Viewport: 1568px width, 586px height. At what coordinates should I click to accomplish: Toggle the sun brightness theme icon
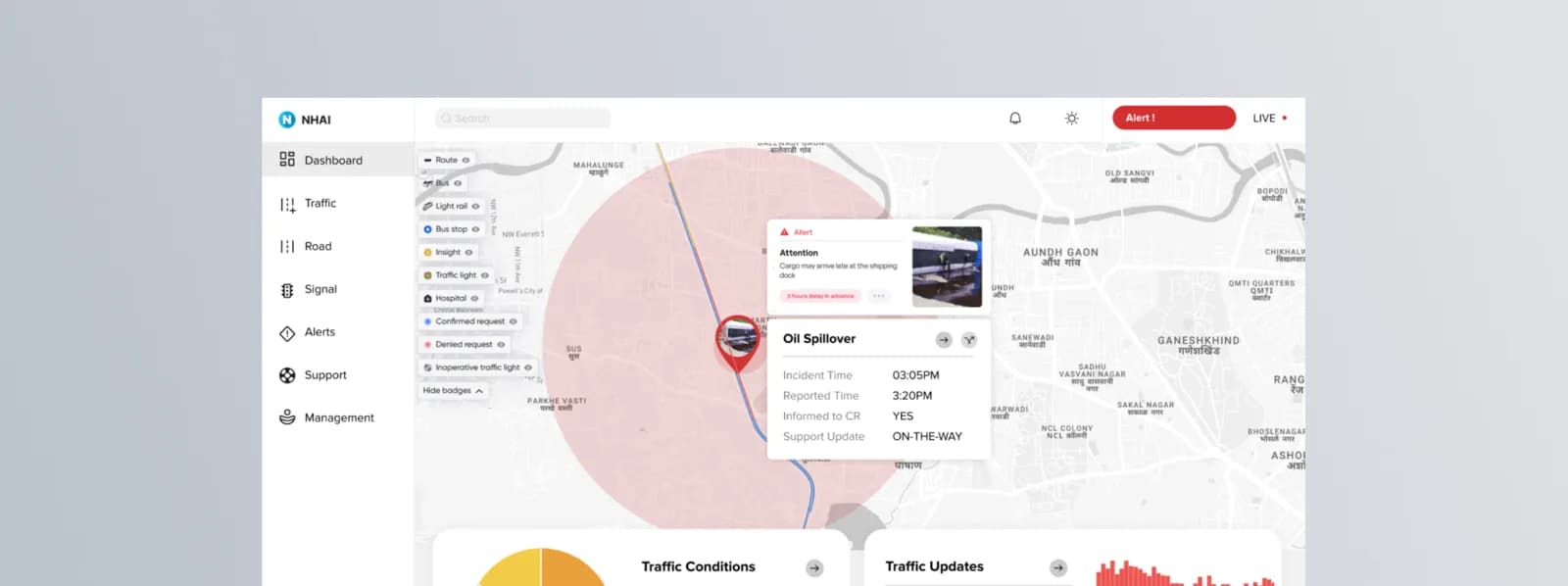(x=1072, y=118)
